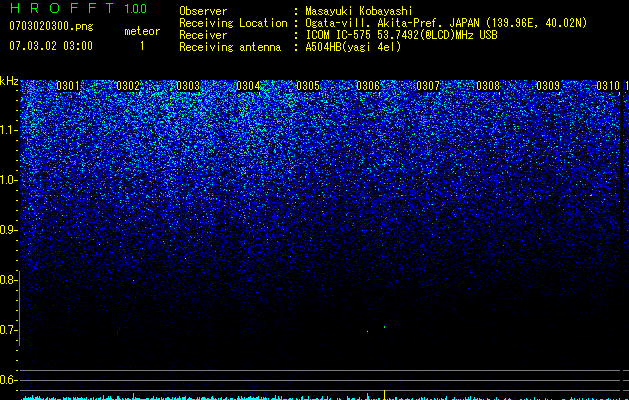Click the Receiving Location value text

446,23
